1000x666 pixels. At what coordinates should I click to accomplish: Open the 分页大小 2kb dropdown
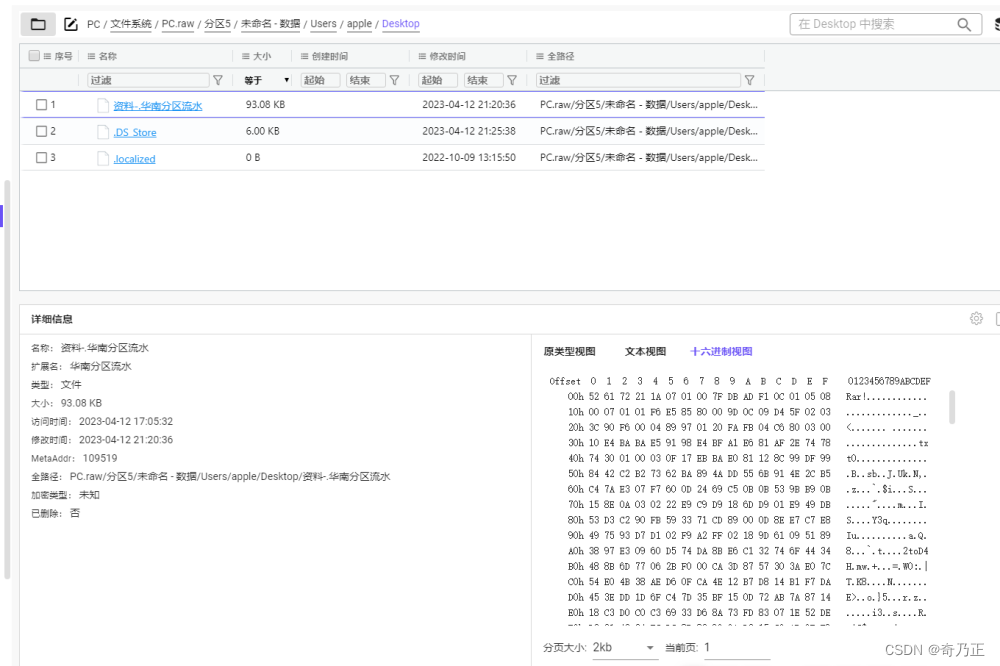point(624,648)
